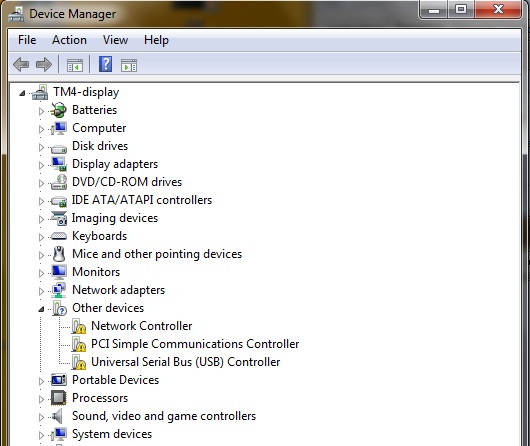Select the Network Controller warning device icon
Image resolution: width=530 pixels, height=446 pixels.
79,326
